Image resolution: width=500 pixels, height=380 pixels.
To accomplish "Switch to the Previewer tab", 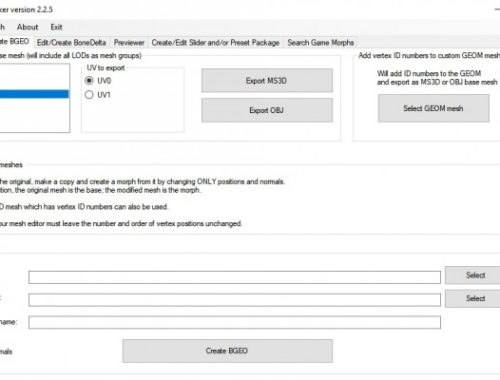I will (129, 43).
